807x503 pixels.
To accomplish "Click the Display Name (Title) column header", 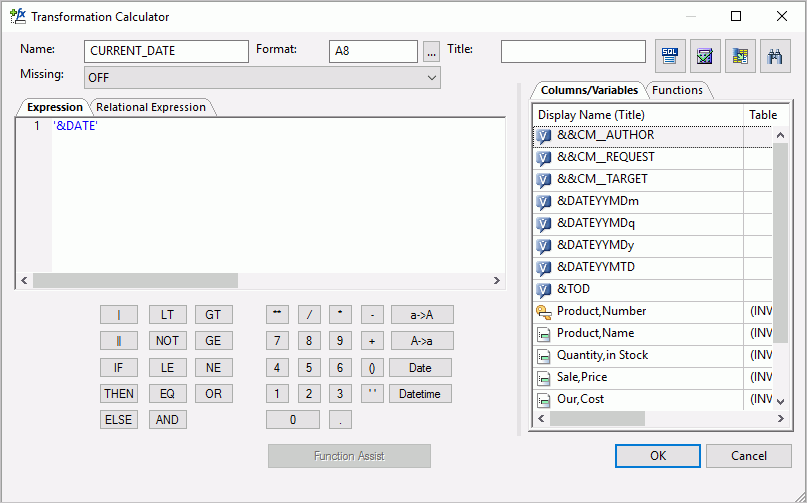I will (x=638, y=115).
